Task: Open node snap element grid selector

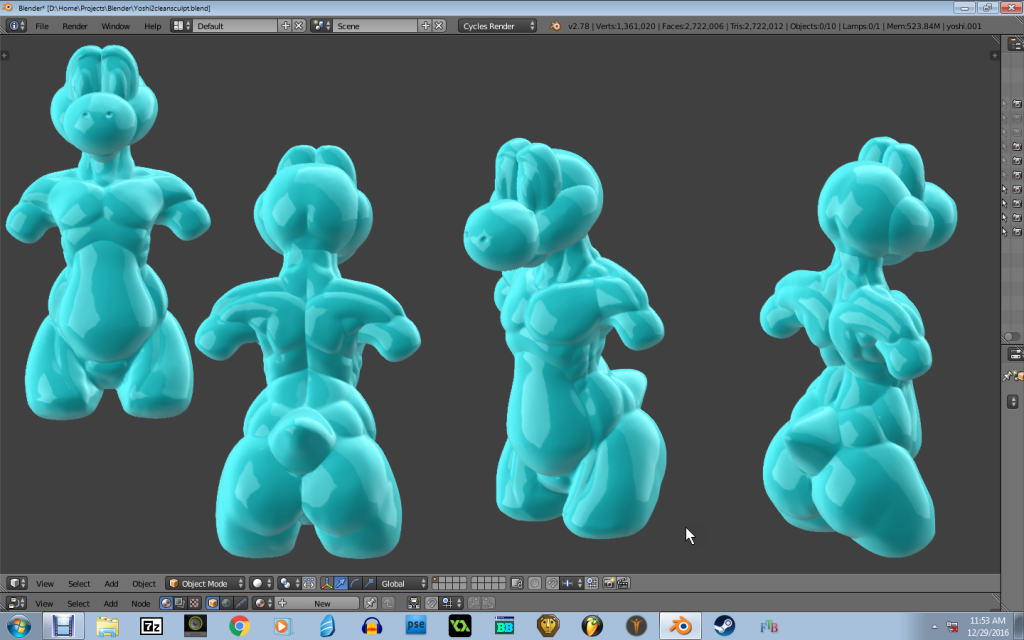Action: [451, 603]
